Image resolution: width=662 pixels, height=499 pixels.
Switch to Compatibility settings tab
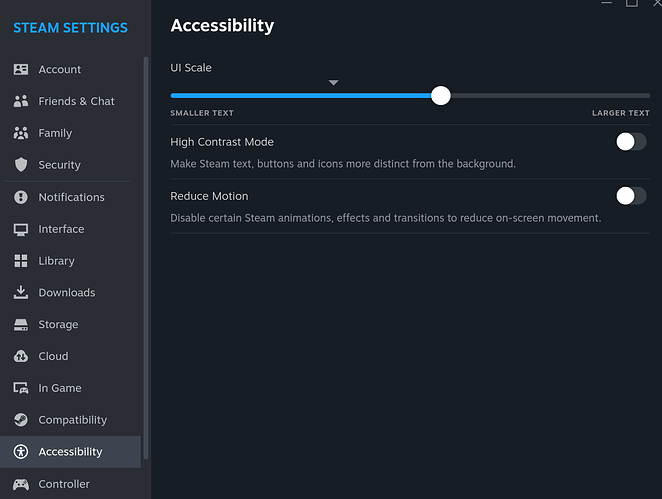click(72, 420)
